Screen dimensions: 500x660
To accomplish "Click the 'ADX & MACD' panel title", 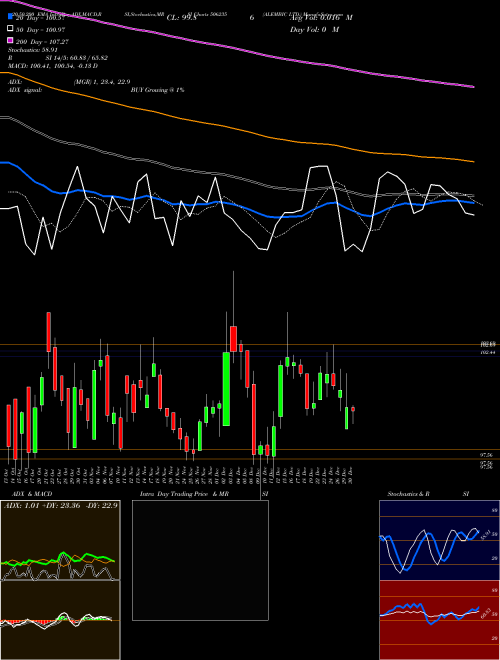I will tap(32, 494).
